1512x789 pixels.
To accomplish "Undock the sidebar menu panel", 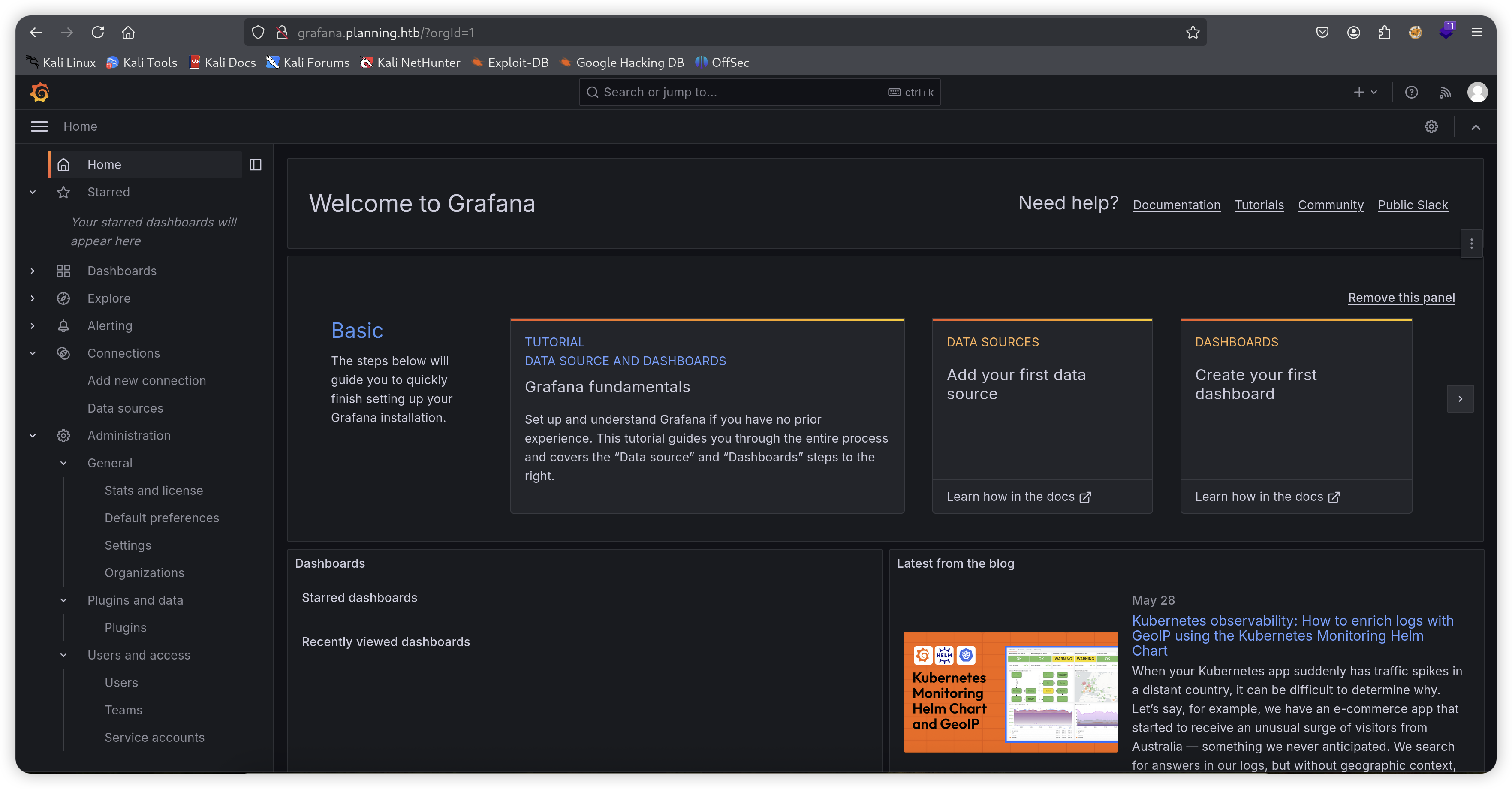I will coord(255,165).
